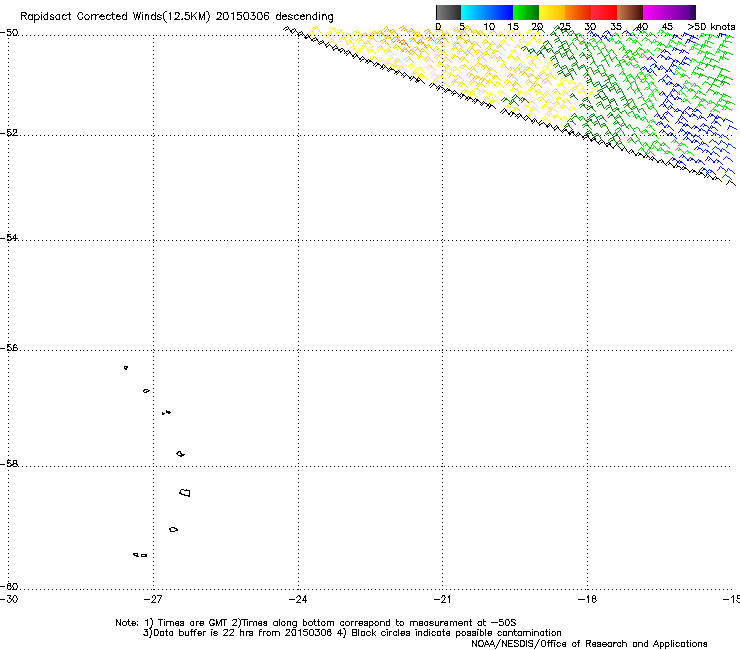The height and width of the screenshot is (650, 740).
Task: Click the '10' legend scale label
Action: pos(489,27)
